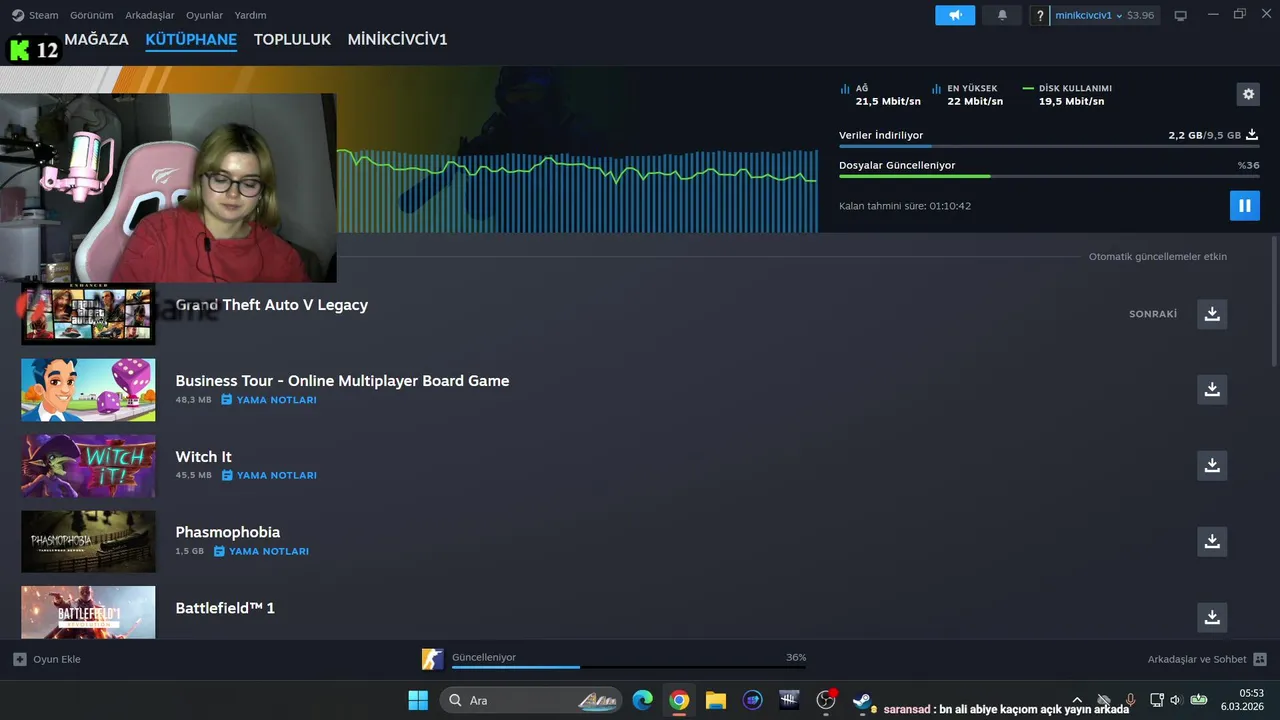The image size is (1280, 720).
Task: Open Grand Theft Auto V Legacy title
Action: 272,305
